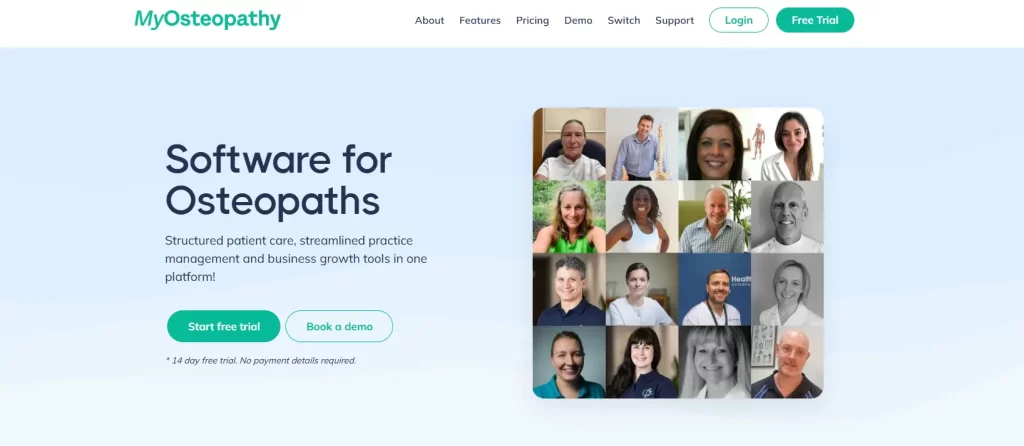Click the Book a demo button

tap(339, 326)
